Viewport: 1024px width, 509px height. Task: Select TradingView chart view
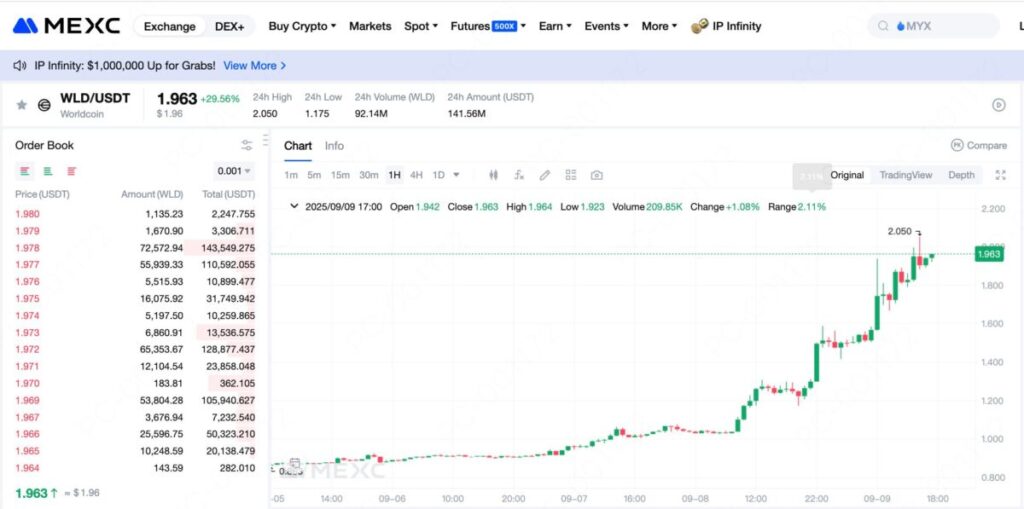906,175
